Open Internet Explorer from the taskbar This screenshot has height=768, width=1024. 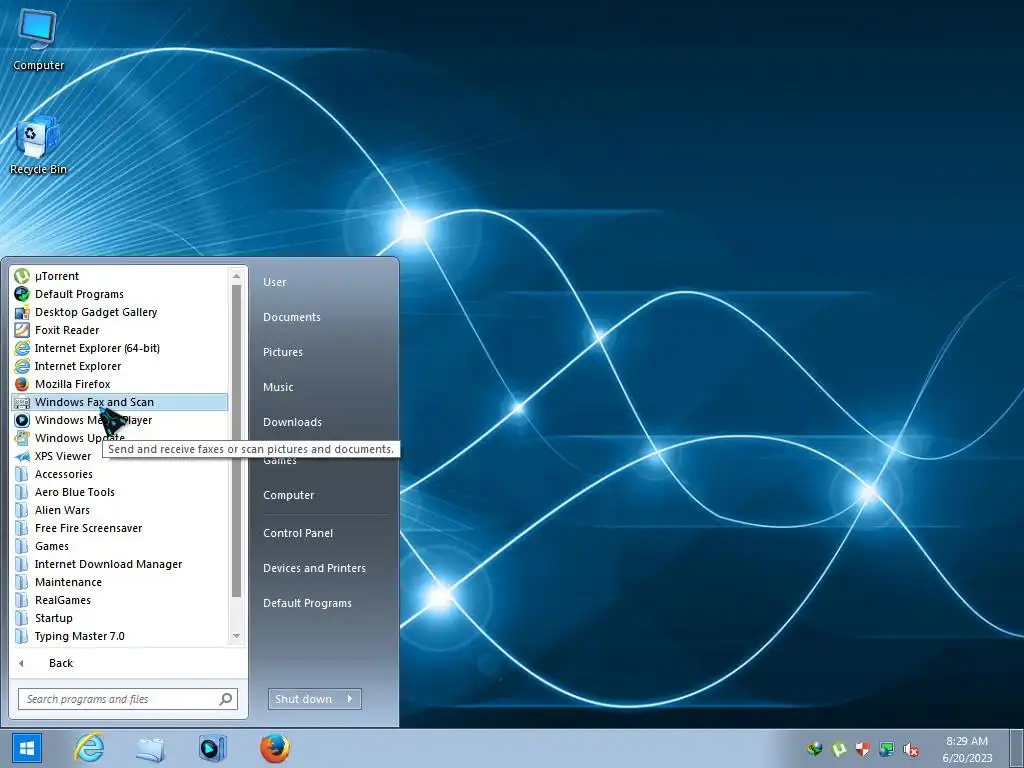[89, 748]
